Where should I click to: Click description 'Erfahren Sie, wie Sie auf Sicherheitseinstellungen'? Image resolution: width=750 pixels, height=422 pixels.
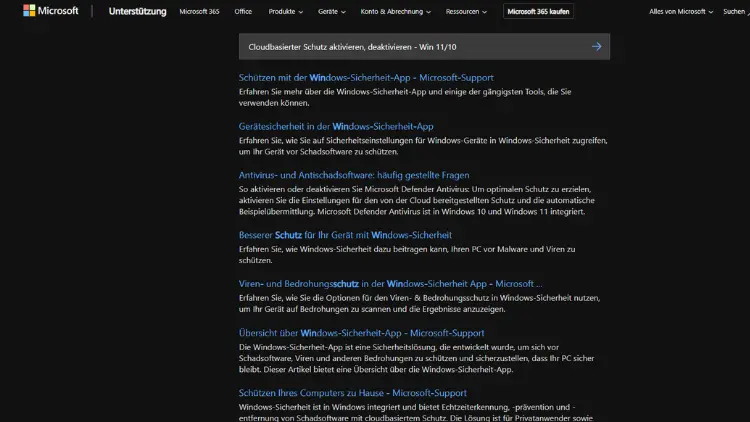[423, 146]
